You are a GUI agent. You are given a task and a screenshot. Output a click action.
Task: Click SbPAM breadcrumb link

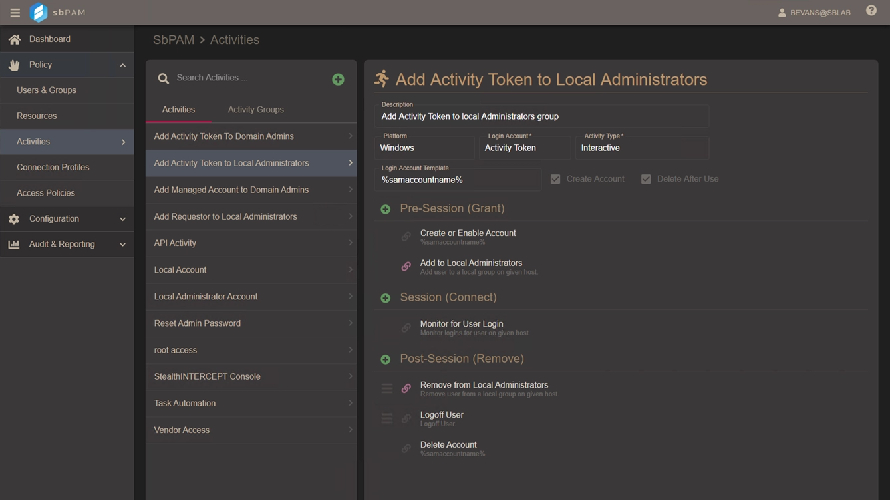pyautogui.click(x=174, y=40)
